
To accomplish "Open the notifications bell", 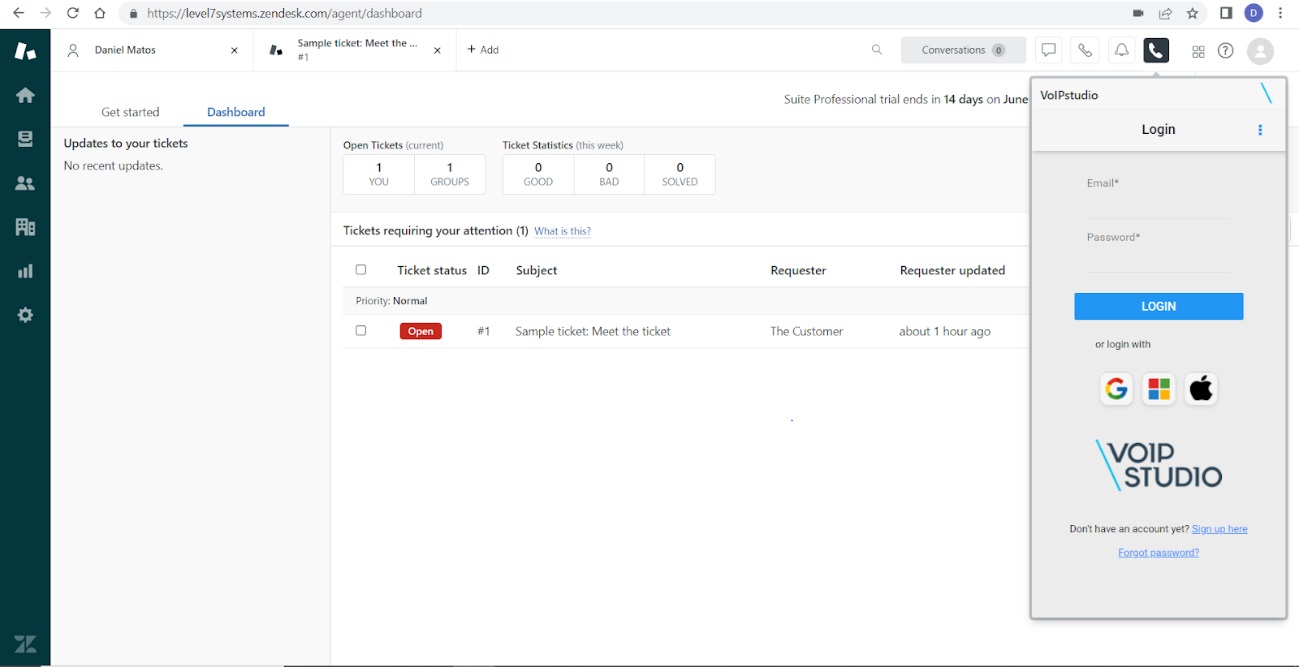I will coord(1121,50).
